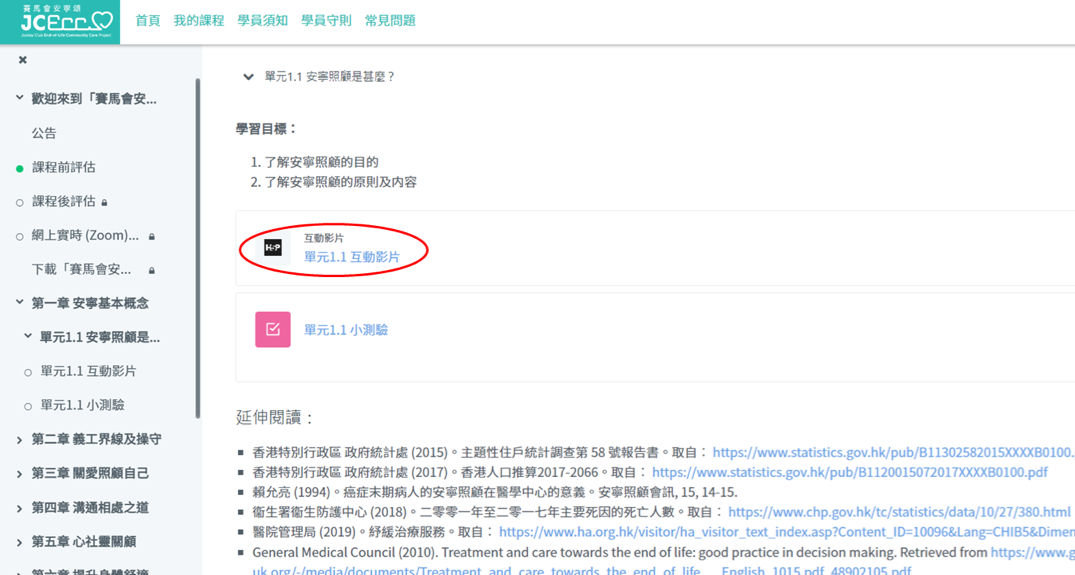1075x575 pixels.
Task: Open the 單元1.1 小測驗 link
Action: tap(346, 330)
